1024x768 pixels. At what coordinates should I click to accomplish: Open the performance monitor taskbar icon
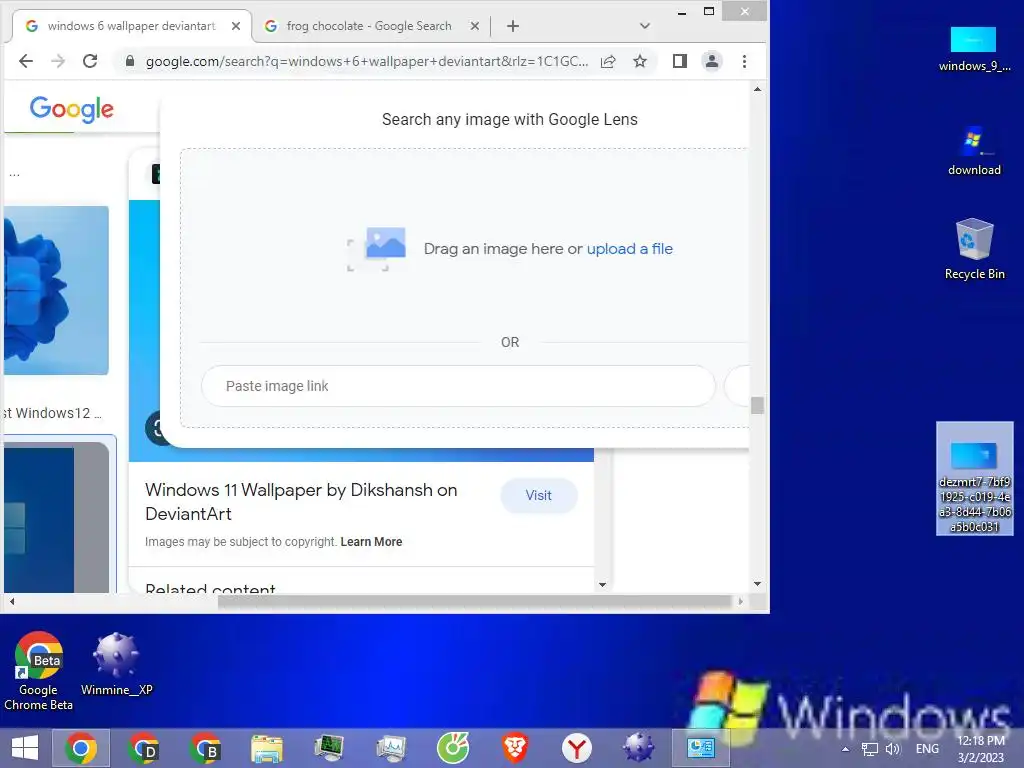(391, 748)
